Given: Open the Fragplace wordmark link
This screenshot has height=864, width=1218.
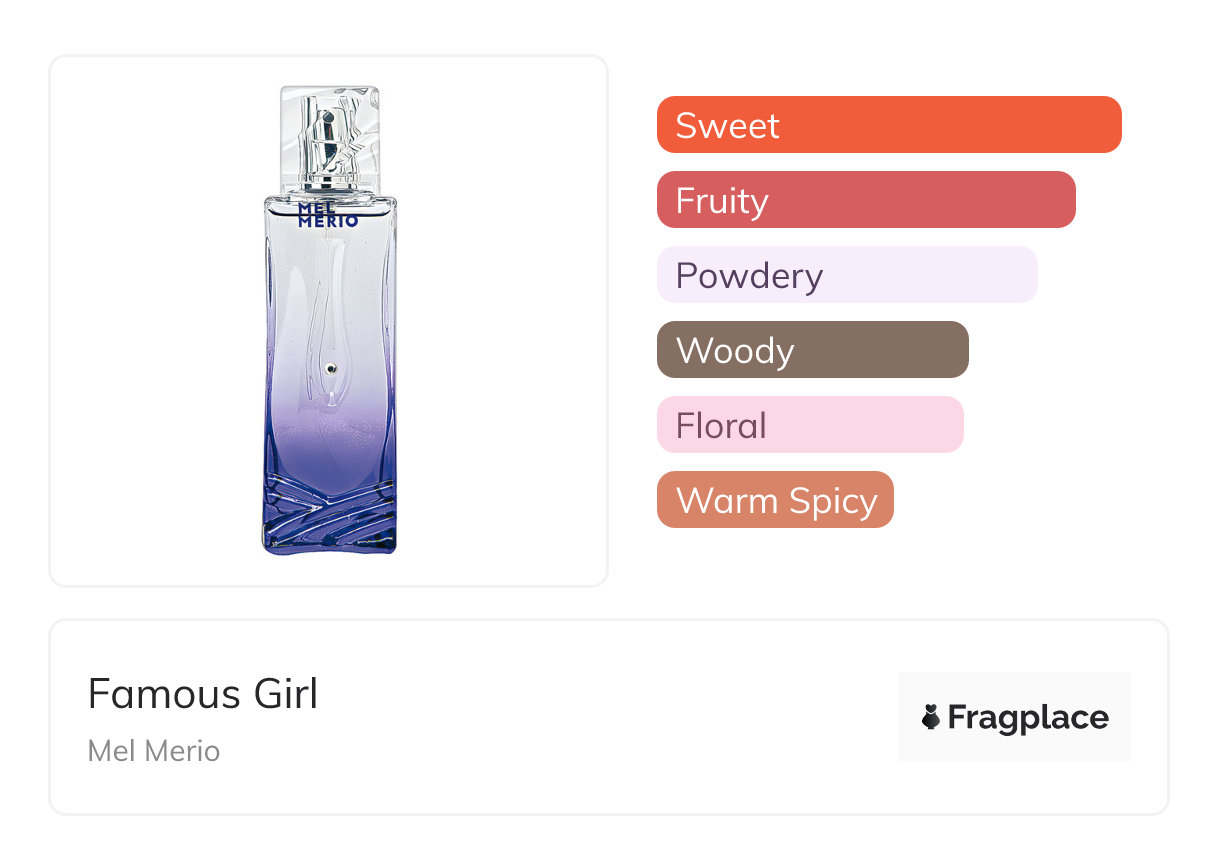Looking at the screenshot, I should coord(1028,718).
